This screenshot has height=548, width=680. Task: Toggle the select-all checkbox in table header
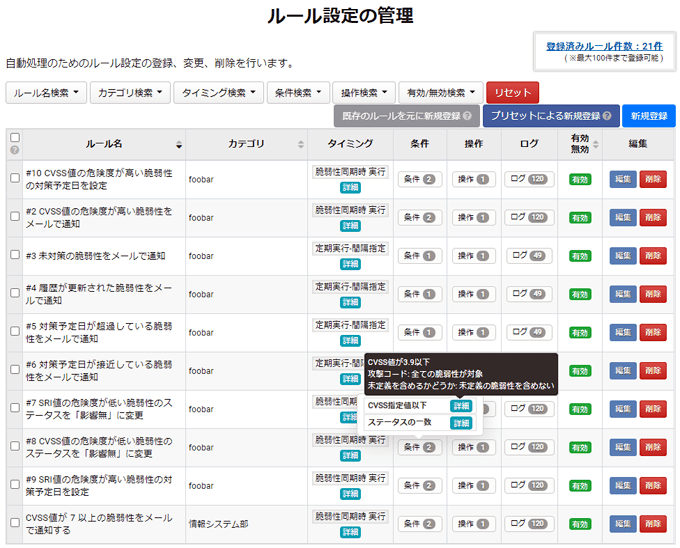(x=14, y=138)
